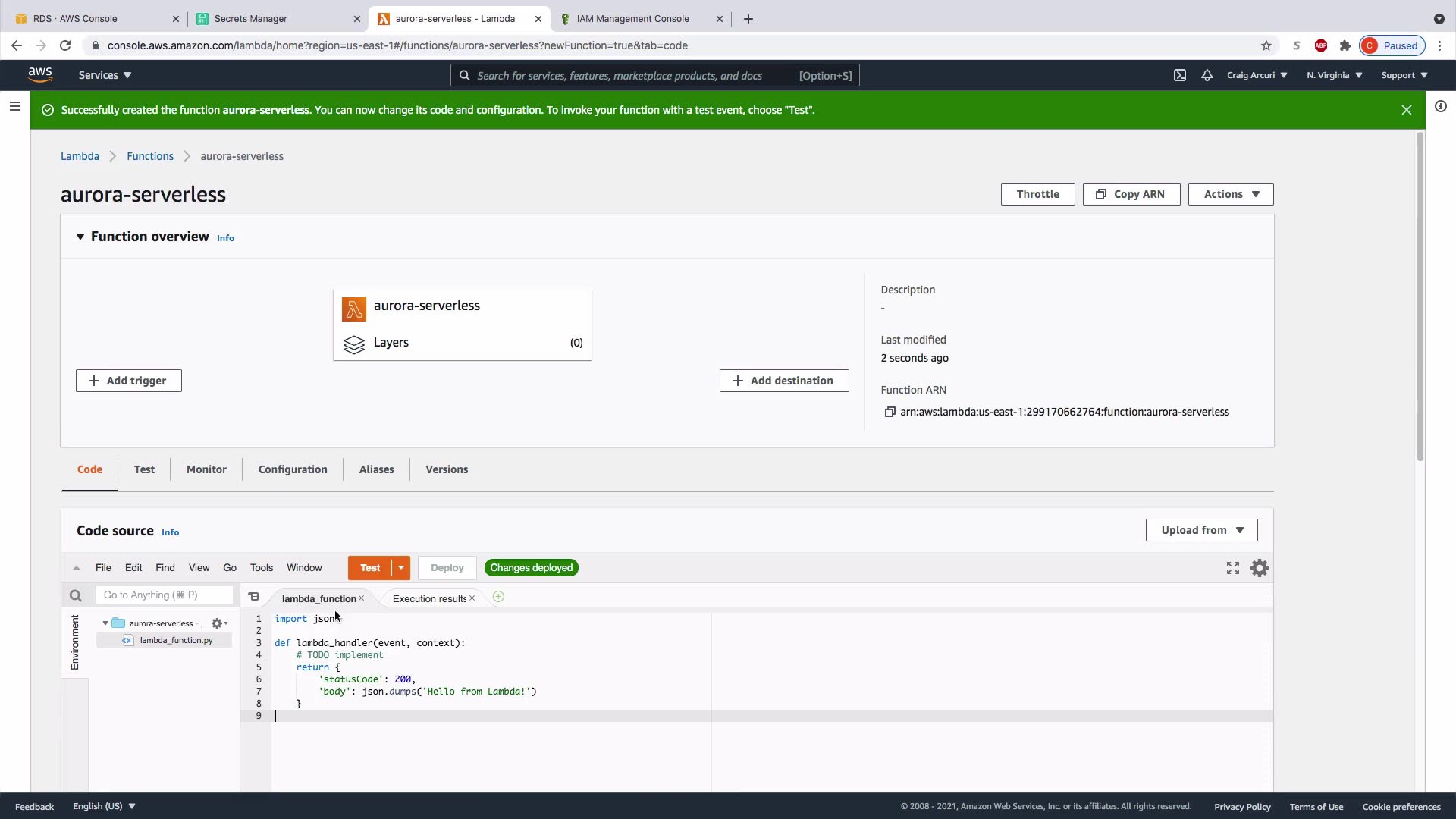Collapse the Function overview section
This screenshot has height=819, width=1456.
click(x=80, y=237)
